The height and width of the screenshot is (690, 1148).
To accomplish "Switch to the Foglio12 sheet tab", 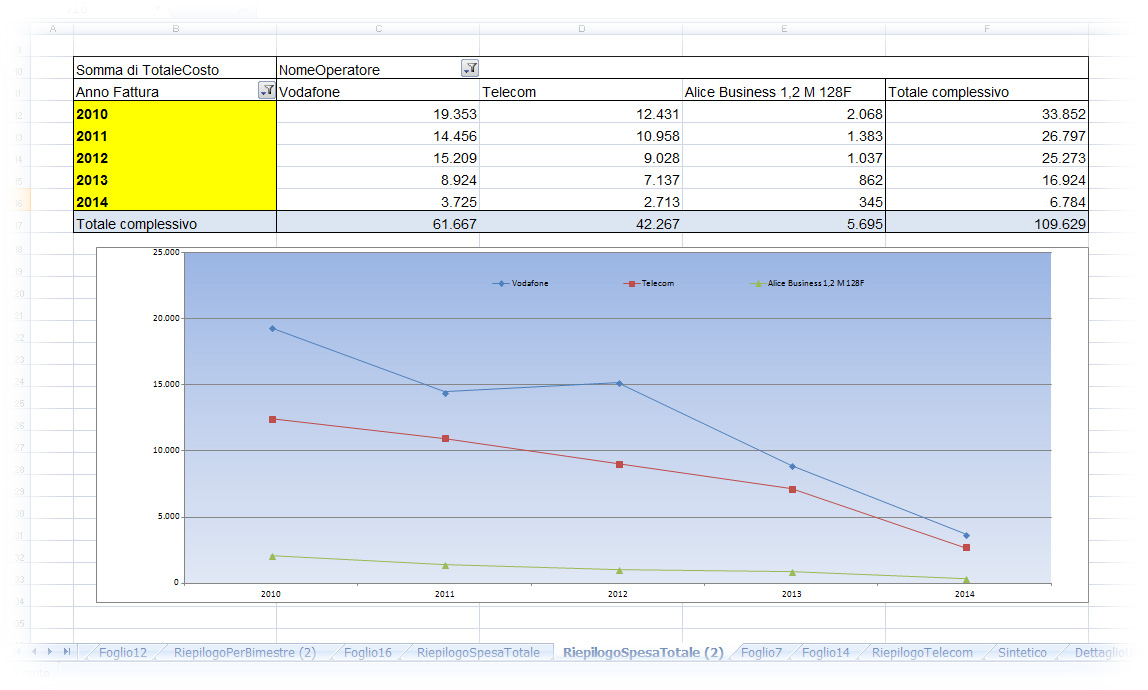I will pyautogui.click(x=122, y=652).
